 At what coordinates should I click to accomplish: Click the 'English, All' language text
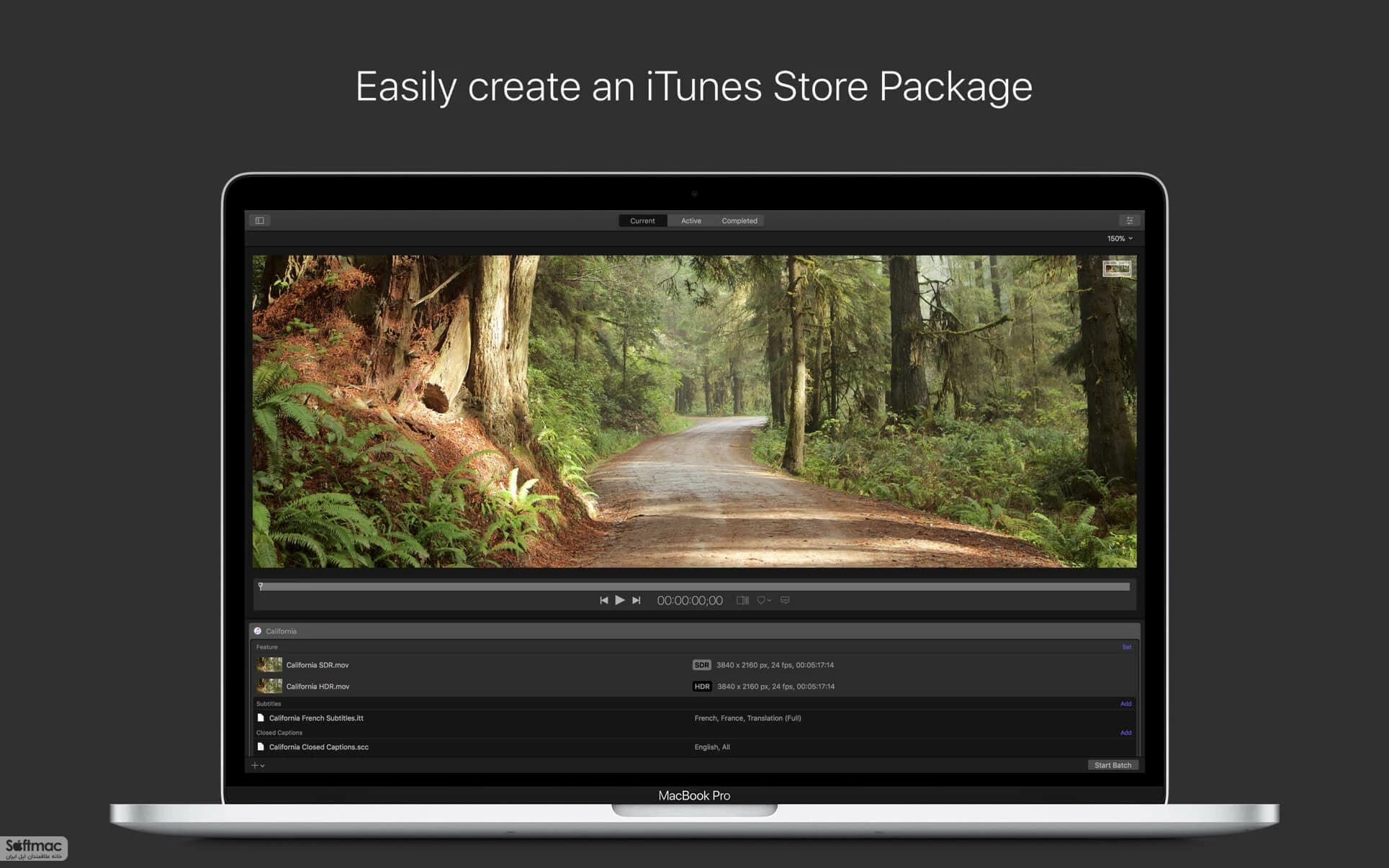point(712,747)
